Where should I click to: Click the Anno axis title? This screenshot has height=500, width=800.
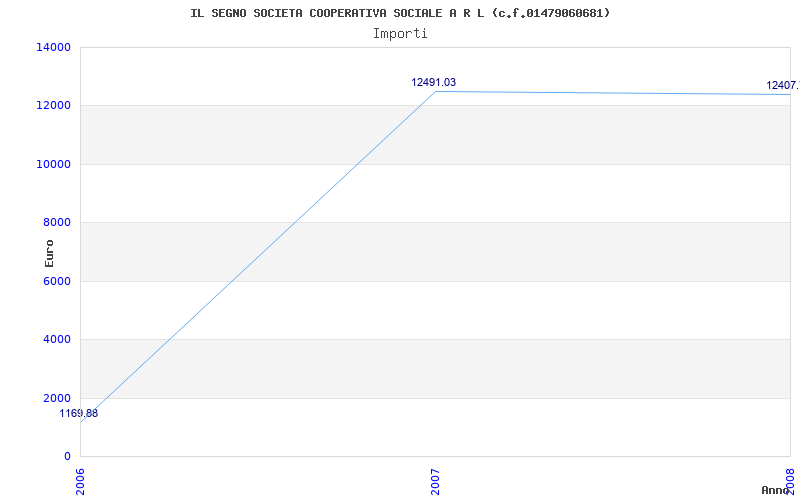coord(775,490)
